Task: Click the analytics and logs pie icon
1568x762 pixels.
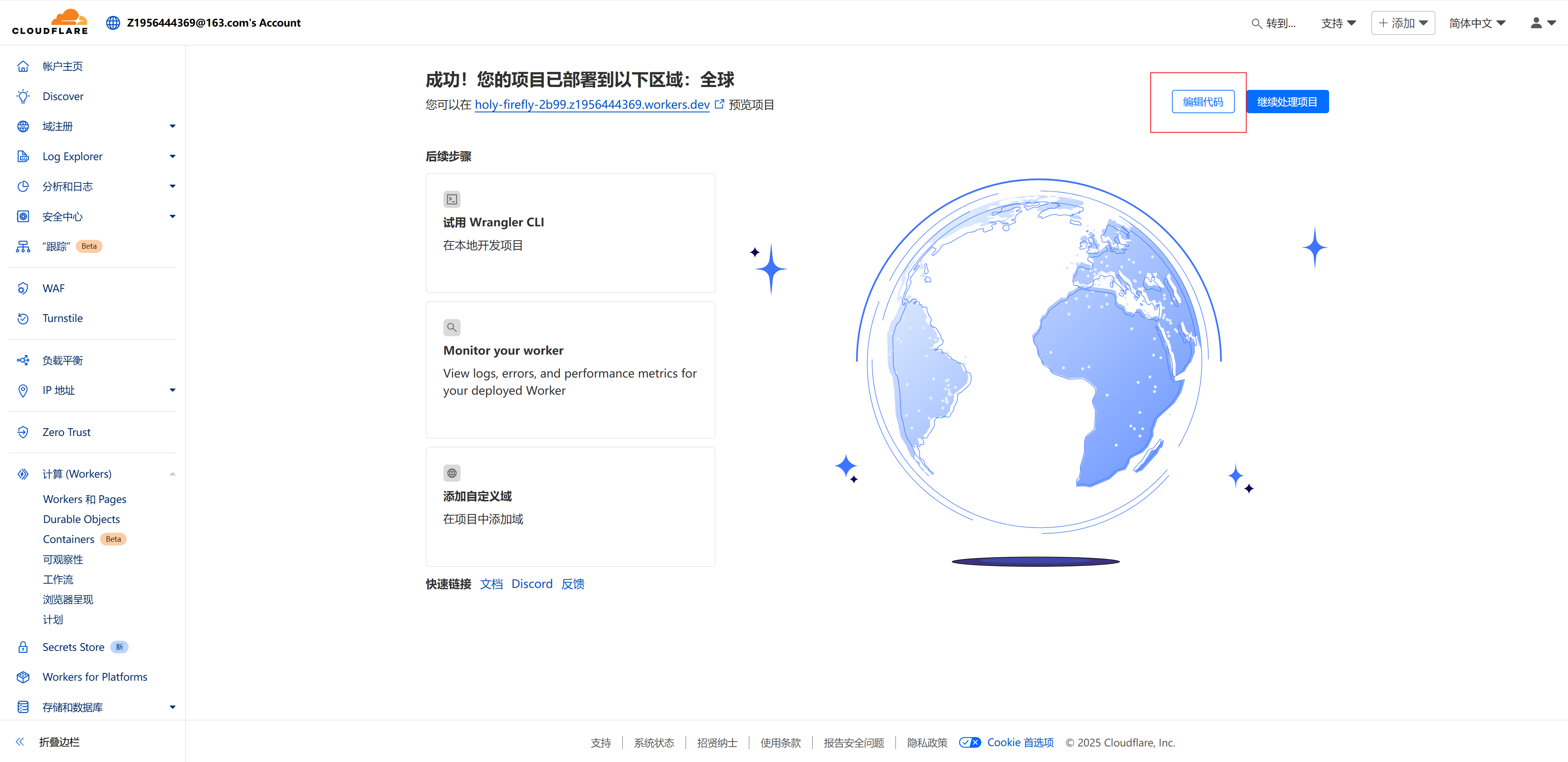Action: [x=23, y=186]
